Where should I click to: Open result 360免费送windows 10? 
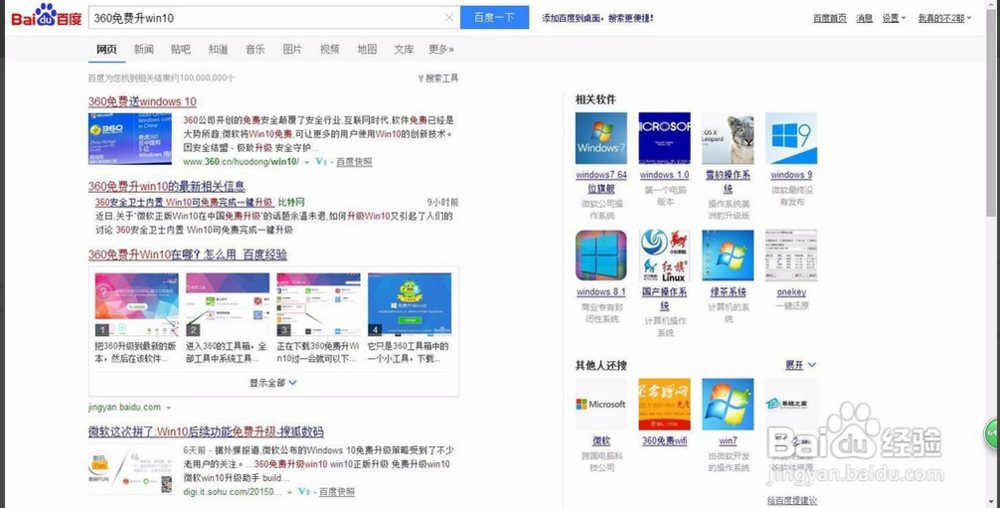point(142,101)
